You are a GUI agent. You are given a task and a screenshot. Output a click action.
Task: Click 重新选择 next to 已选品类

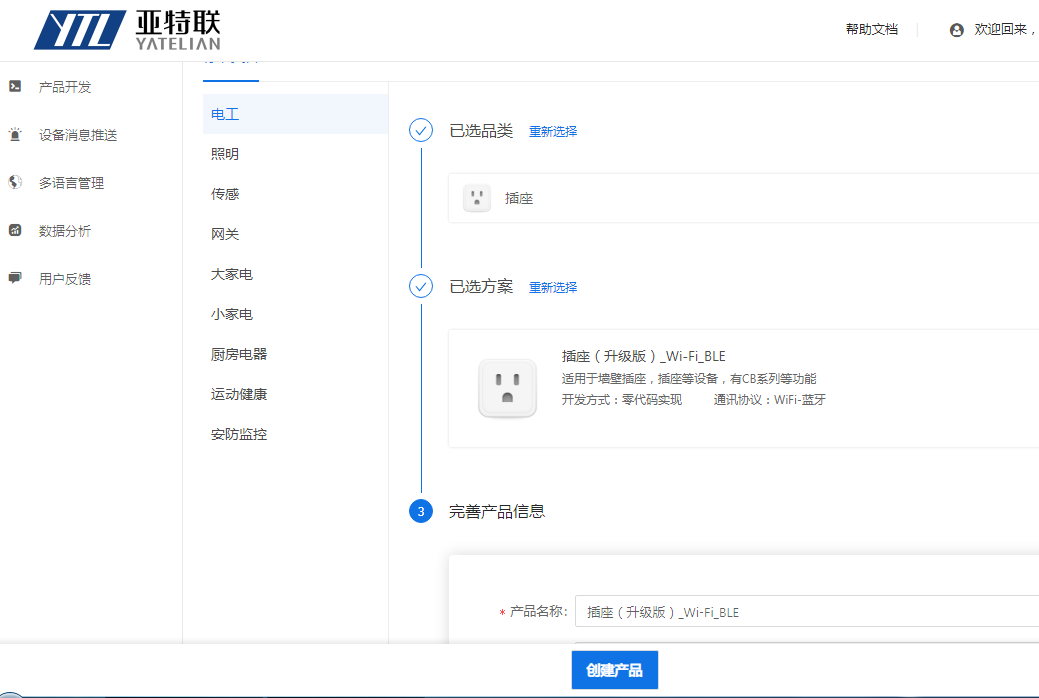click(553, 131)
